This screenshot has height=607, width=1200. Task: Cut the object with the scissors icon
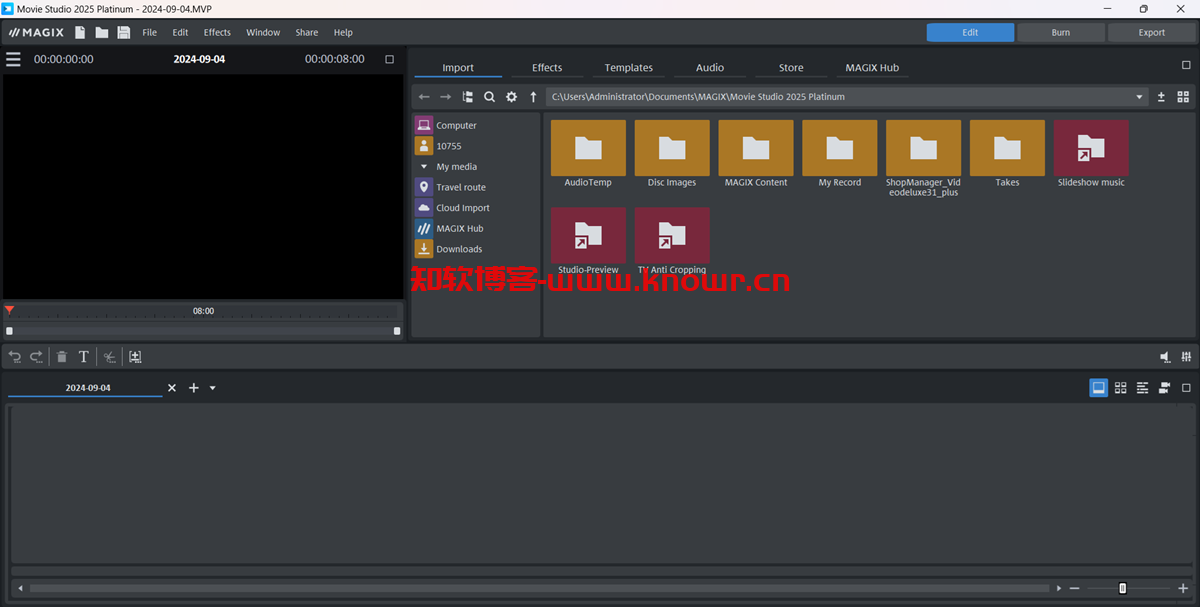pos(110,356)
